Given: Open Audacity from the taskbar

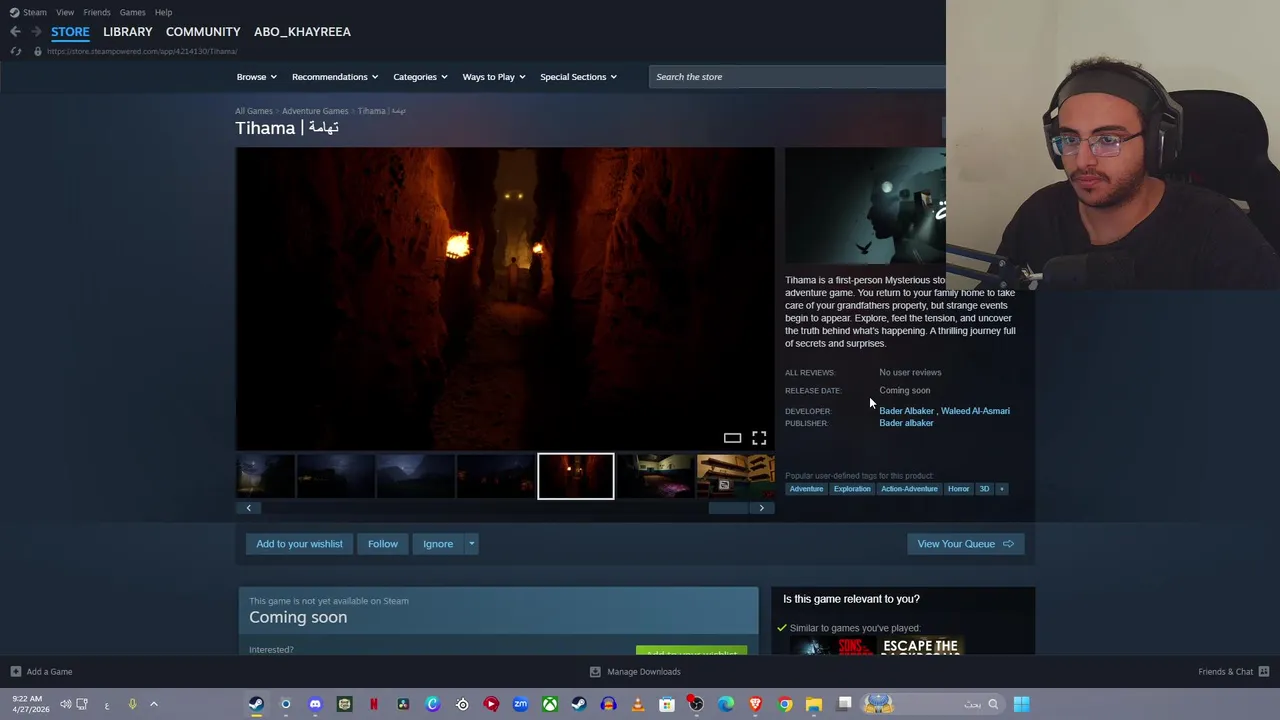Looking at the screenshot, I should pos(608,704).
